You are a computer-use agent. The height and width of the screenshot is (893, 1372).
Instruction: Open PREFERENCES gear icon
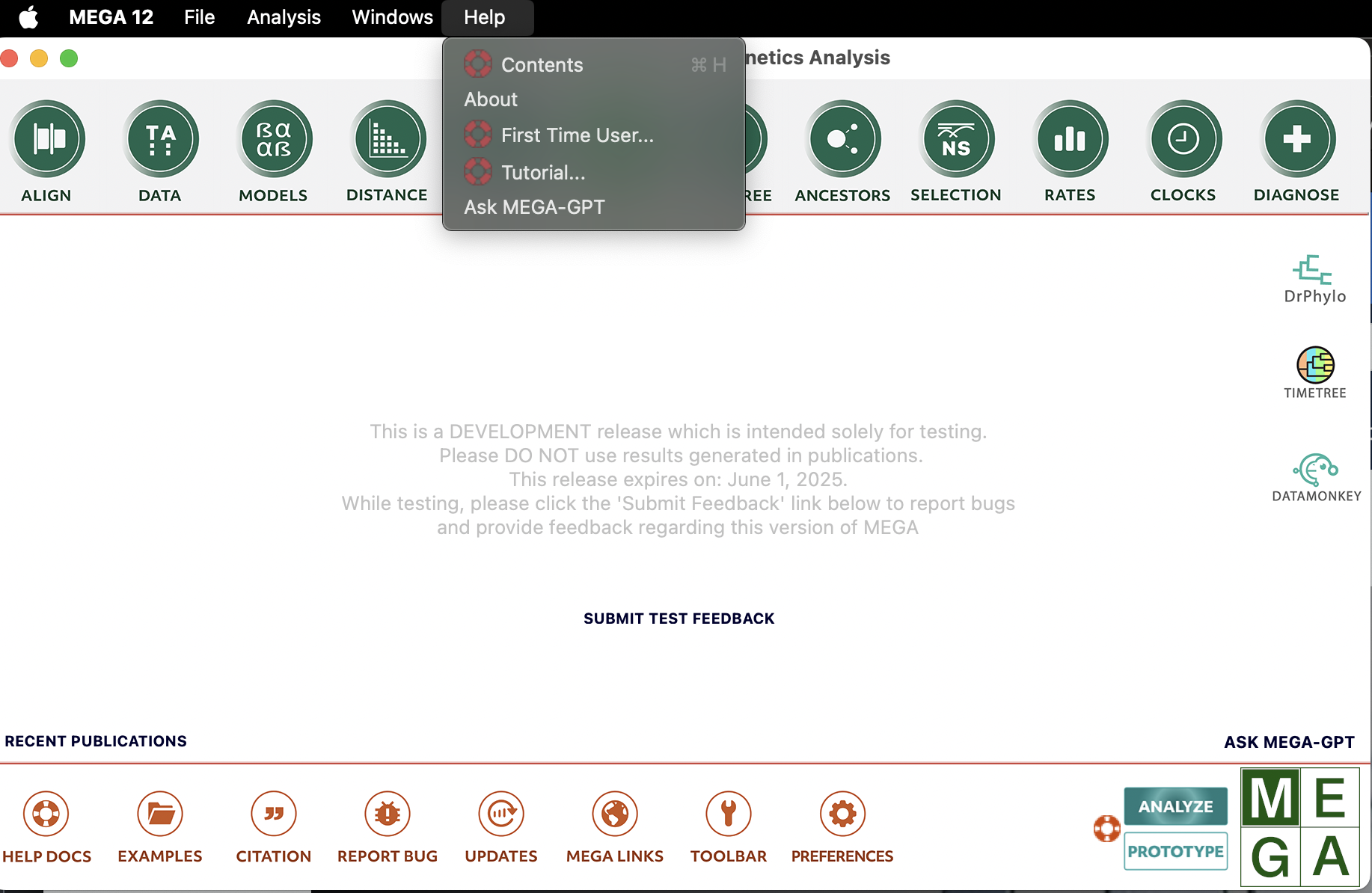842,813
